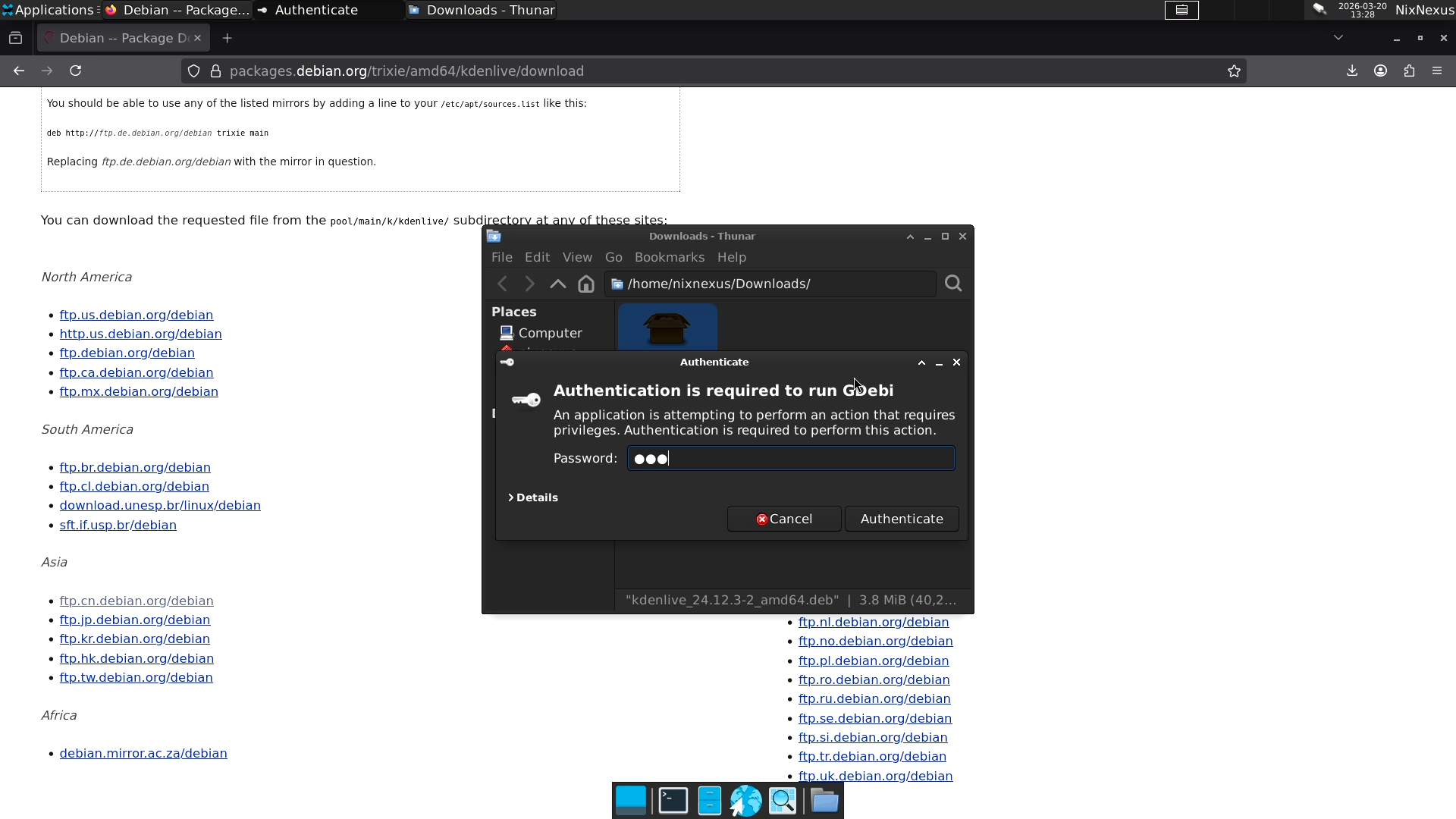Viewport: 1456px width, 819px height.
Task: Open the Thunar File menu
Action: point(502,257)
